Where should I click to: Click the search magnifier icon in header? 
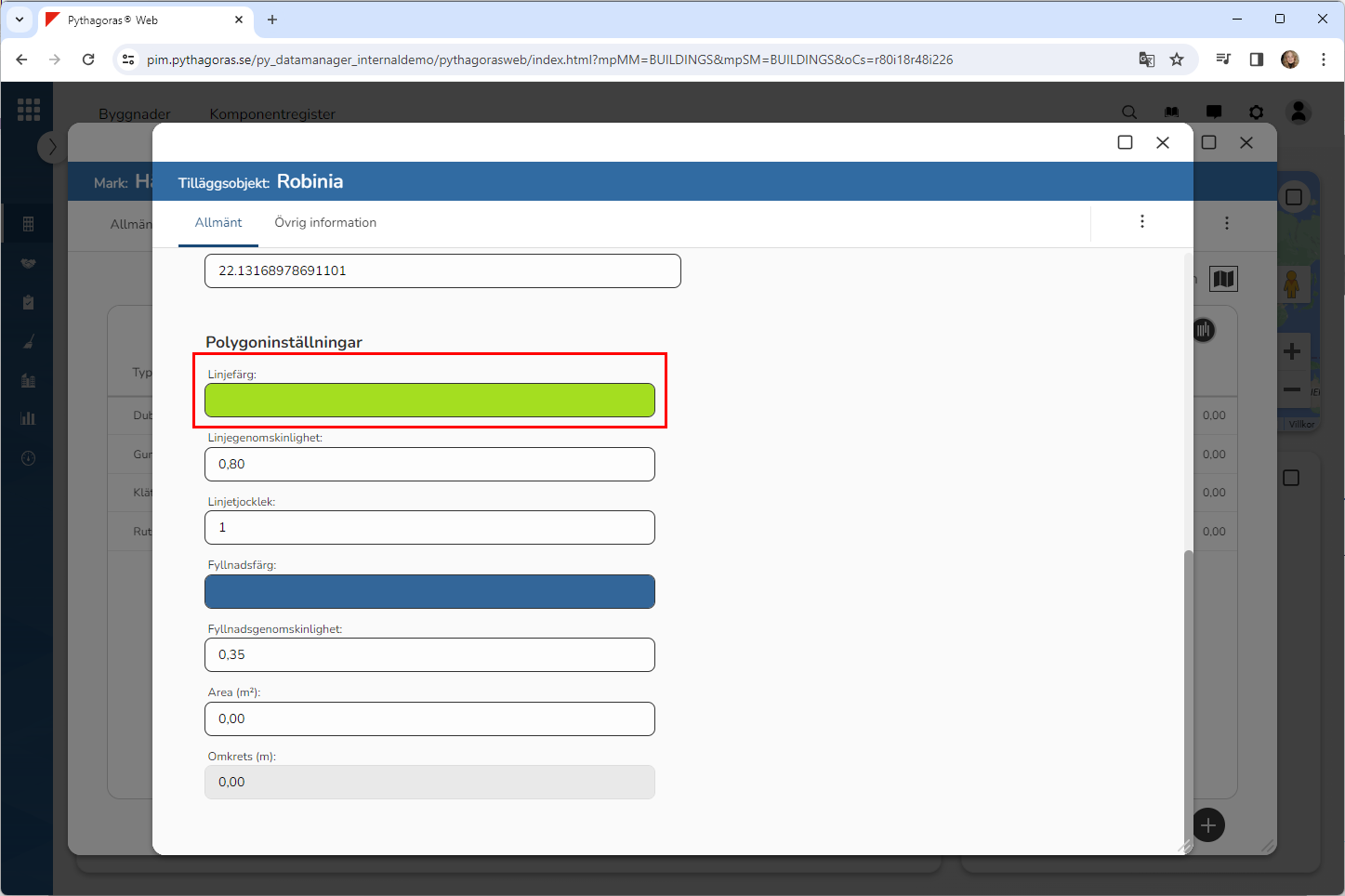click(x=1129, y=112)
